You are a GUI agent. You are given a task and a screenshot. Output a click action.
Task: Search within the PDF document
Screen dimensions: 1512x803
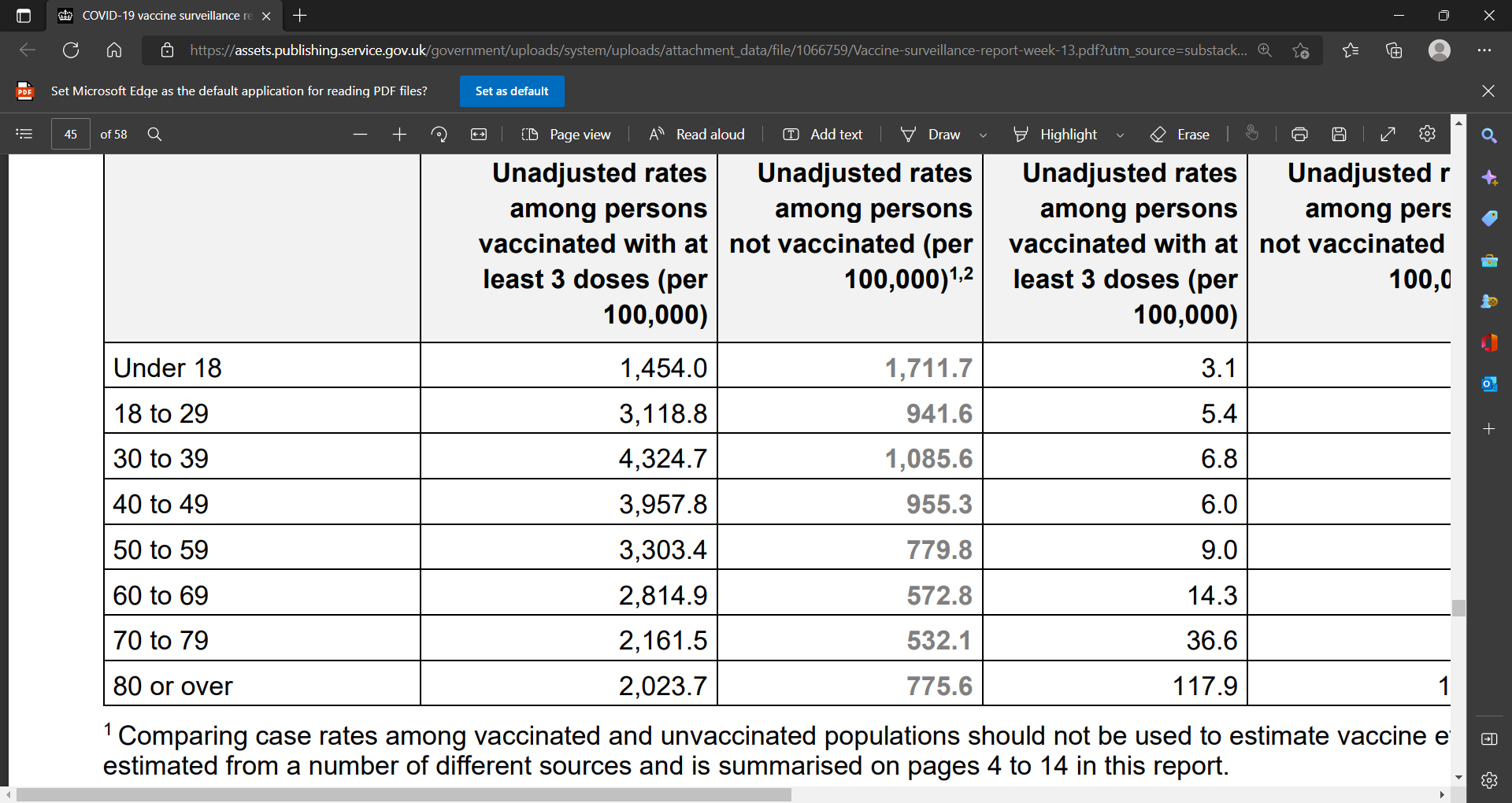154,134
